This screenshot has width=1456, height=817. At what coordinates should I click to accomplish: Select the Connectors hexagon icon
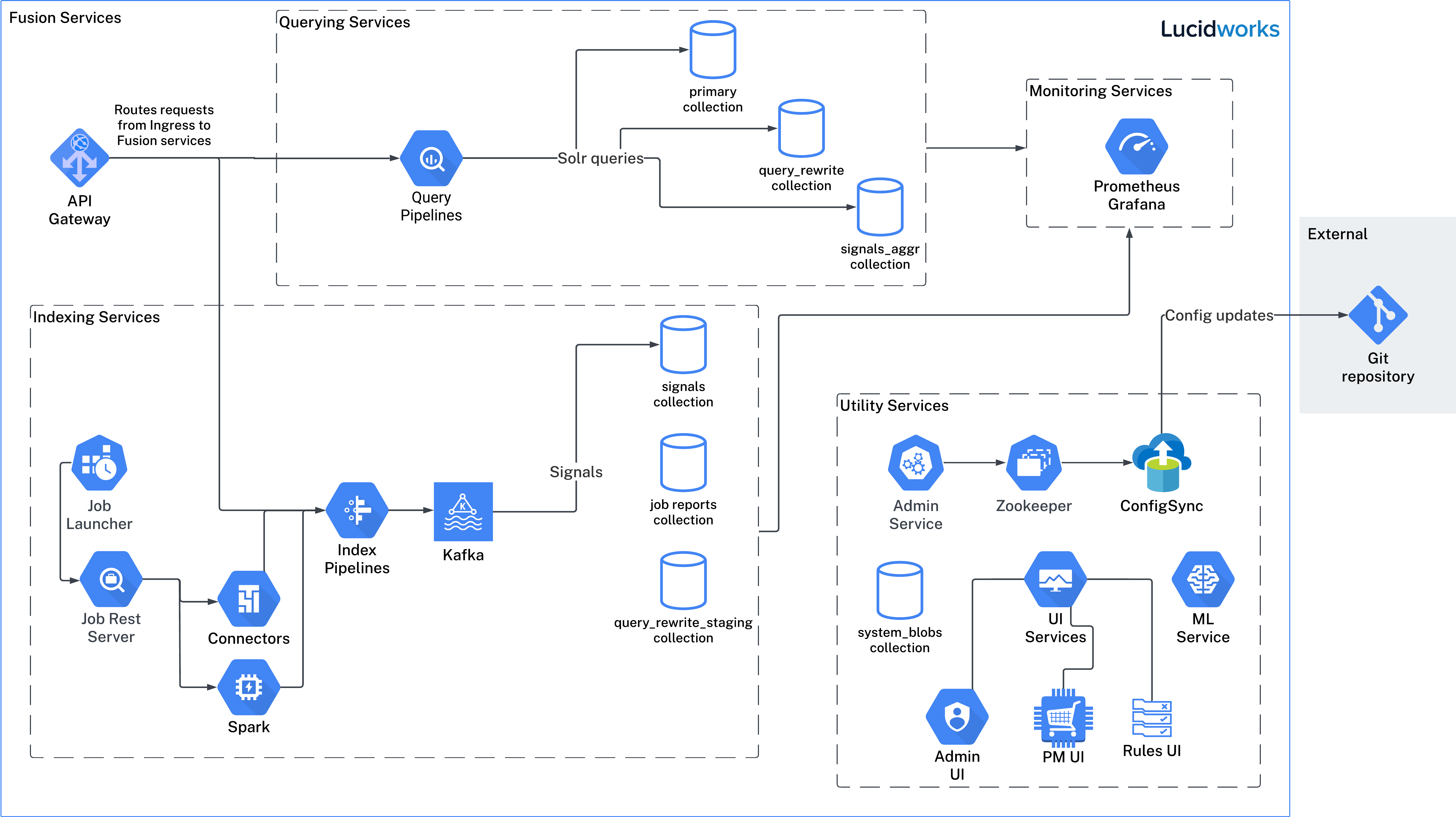(x=249, y=598)
